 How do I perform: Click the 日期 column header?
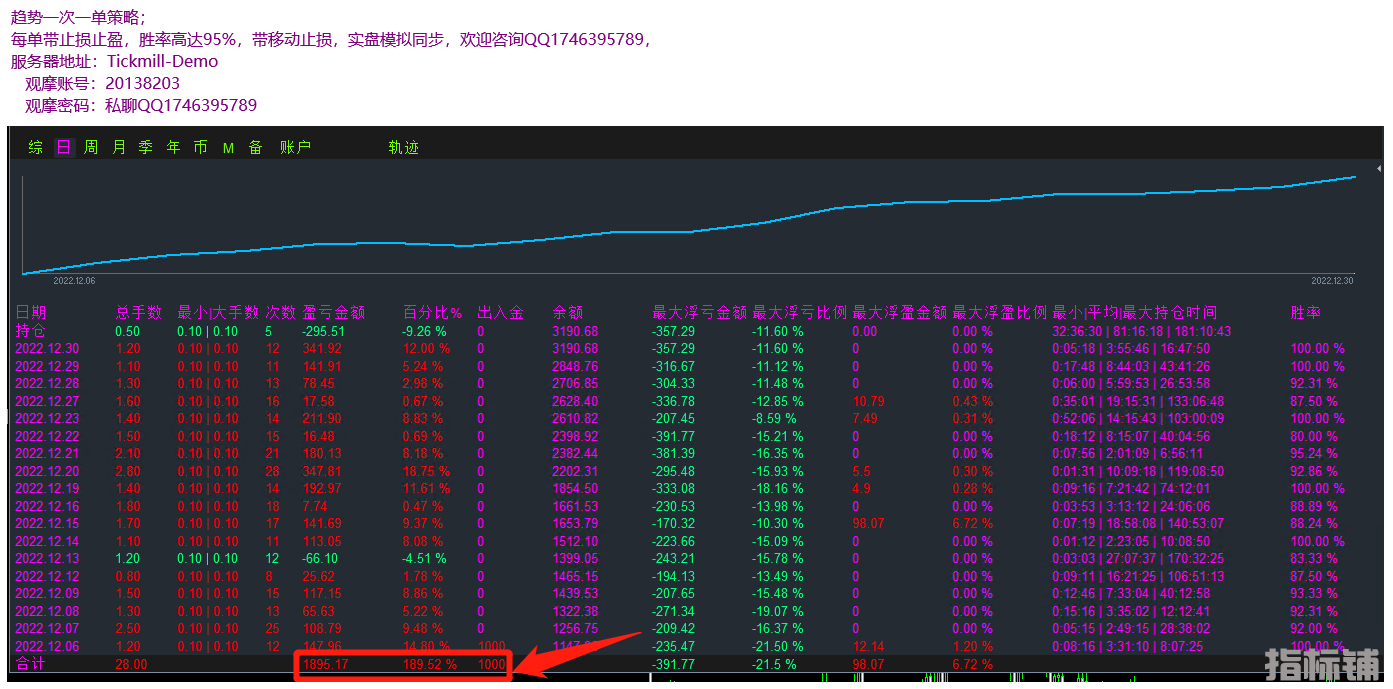pyautogui.click(x=31, y=313)
